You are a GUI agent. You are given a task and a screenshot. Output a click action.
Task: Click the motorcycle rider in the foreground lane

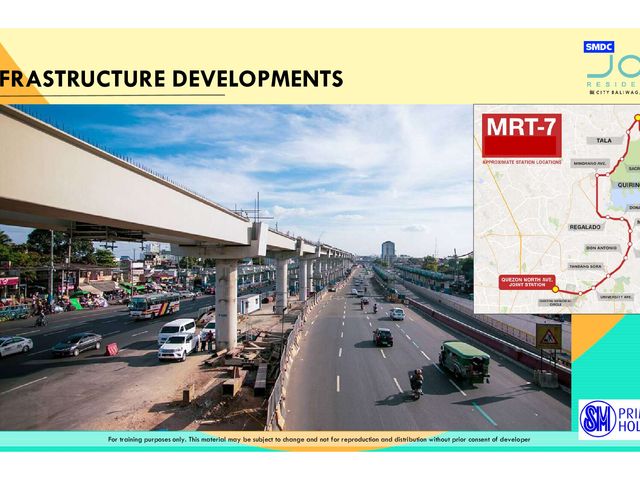click(417, 383)
